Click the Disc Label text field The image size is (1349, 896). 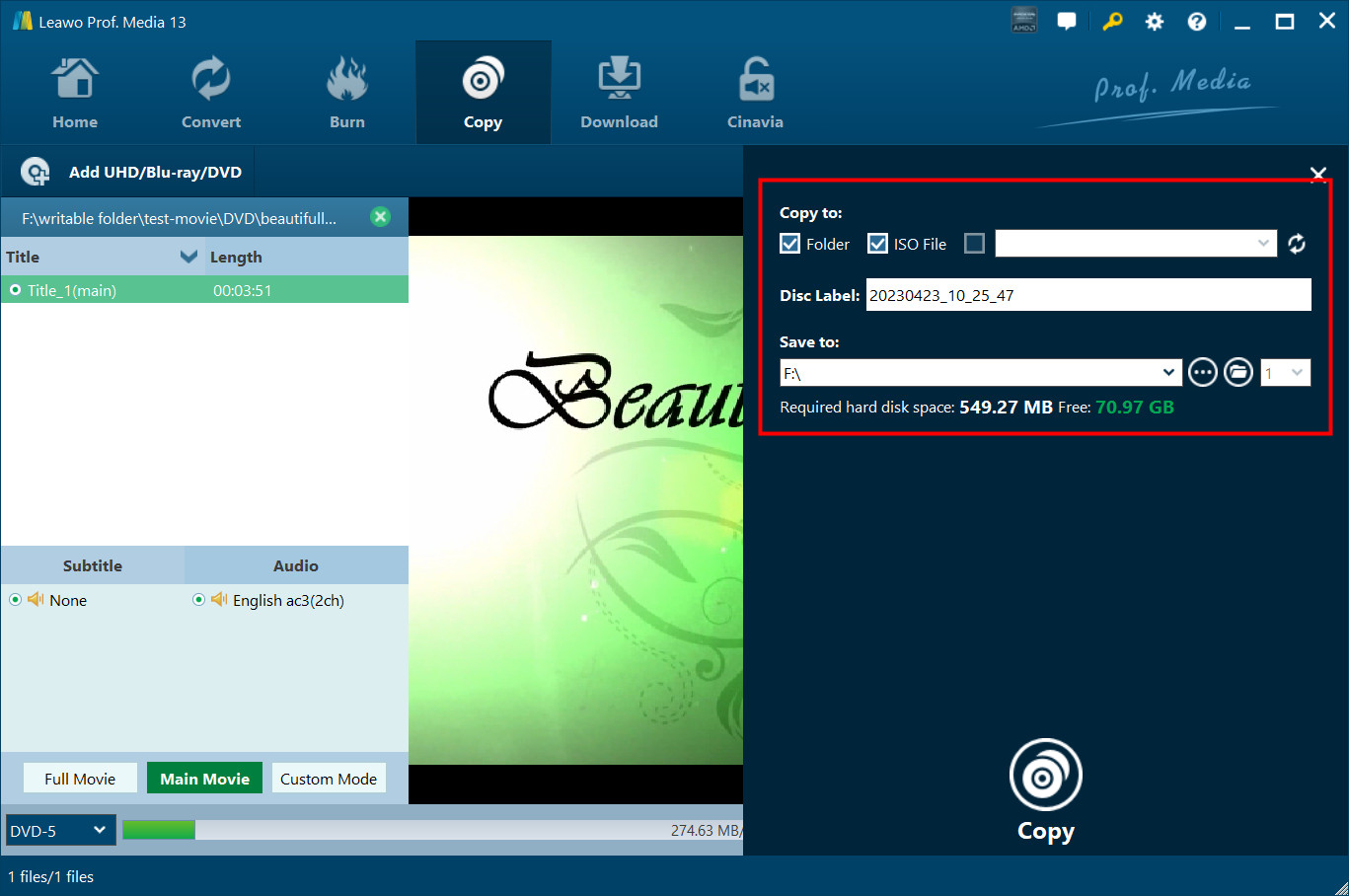coord(1087,295)
